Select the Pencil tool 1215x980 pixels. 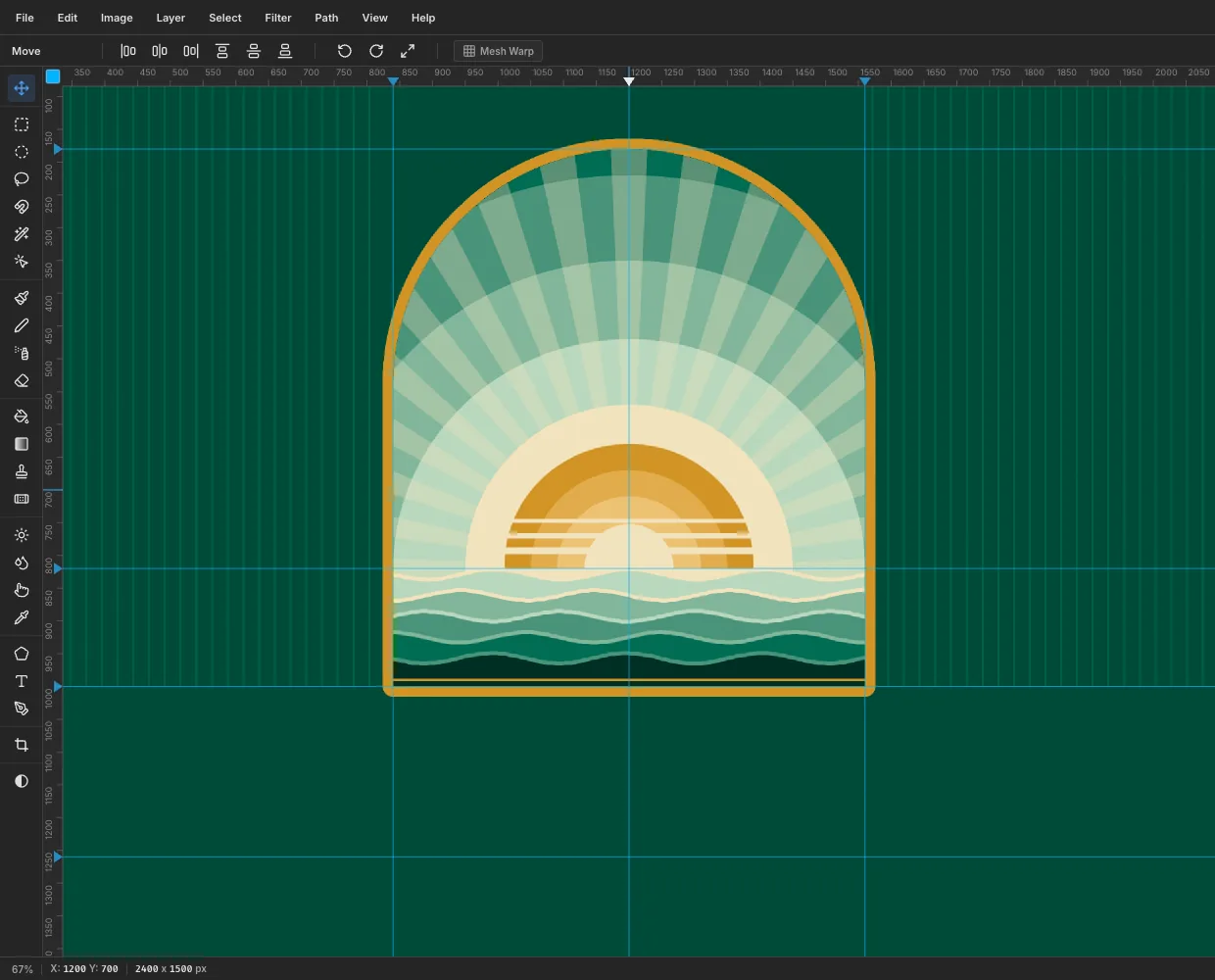pyautogui.click(x=22, y=325)
